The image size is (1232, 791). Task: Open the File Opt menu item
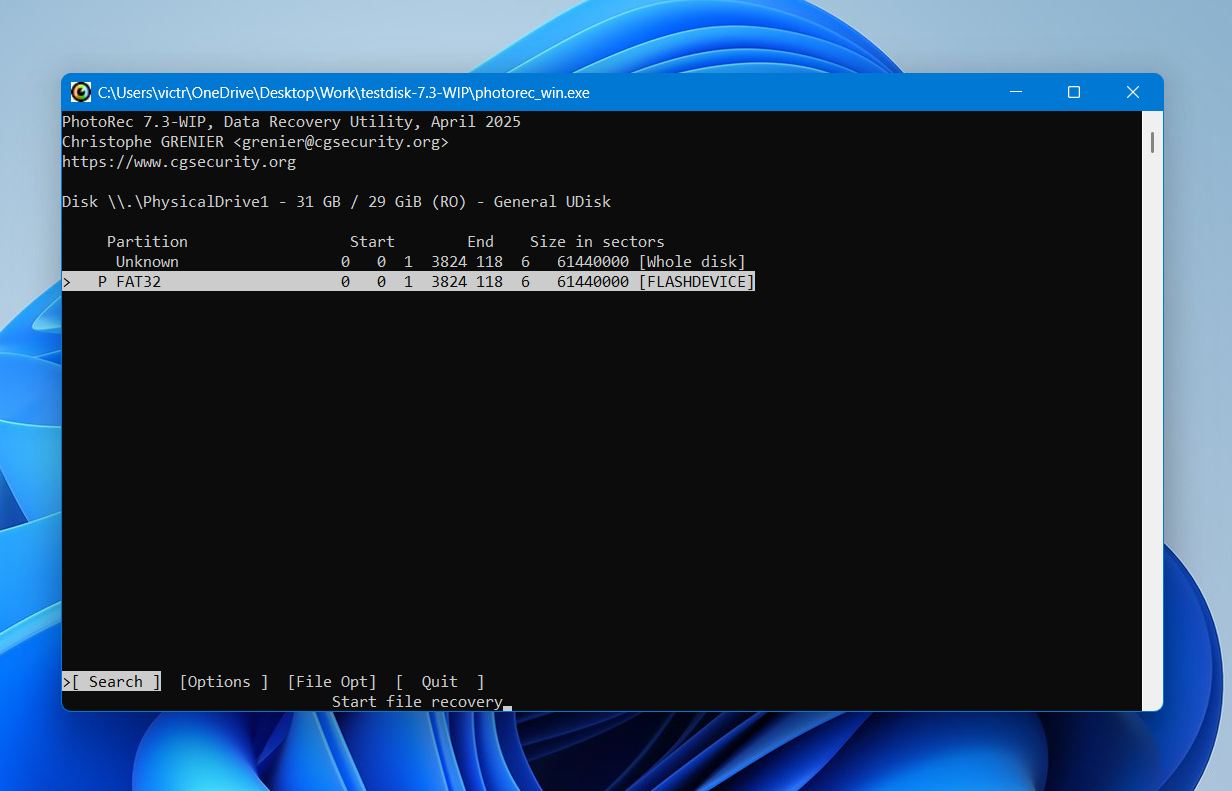pyautogui.click(x=332, y=682)
